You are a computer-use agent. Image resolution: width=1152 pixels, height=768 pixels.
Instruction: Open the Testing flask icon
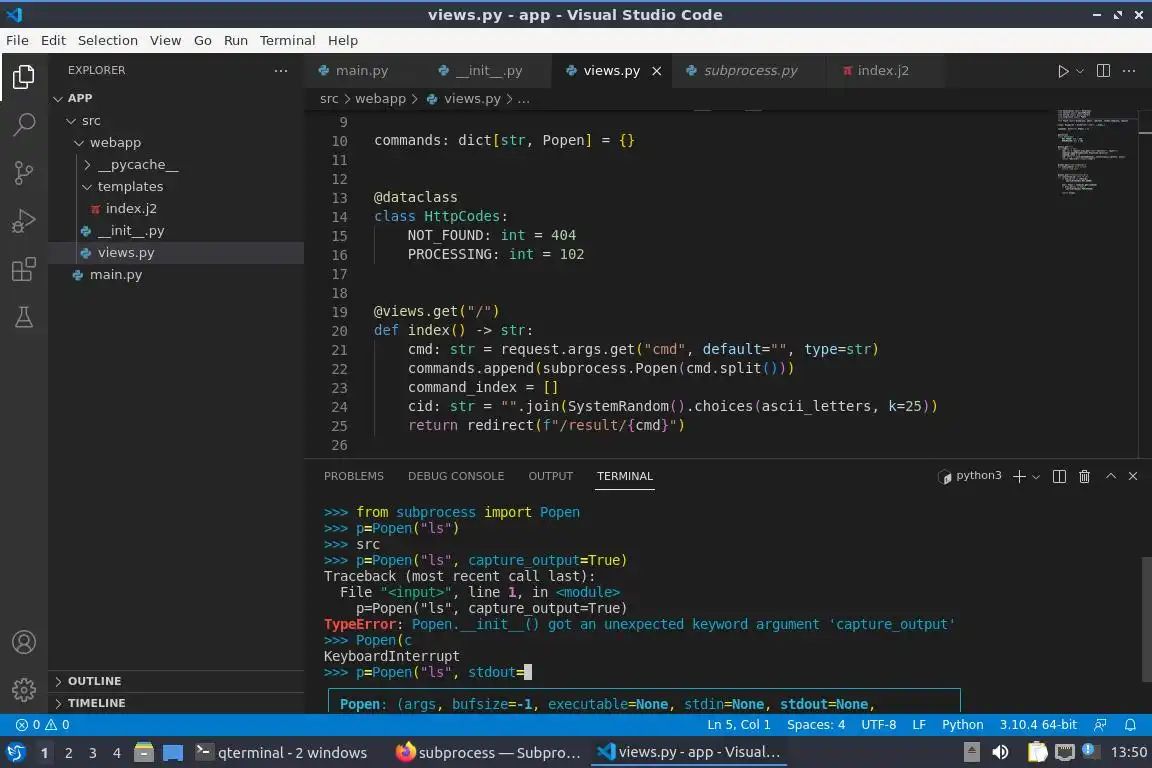[x=24, y=317]
